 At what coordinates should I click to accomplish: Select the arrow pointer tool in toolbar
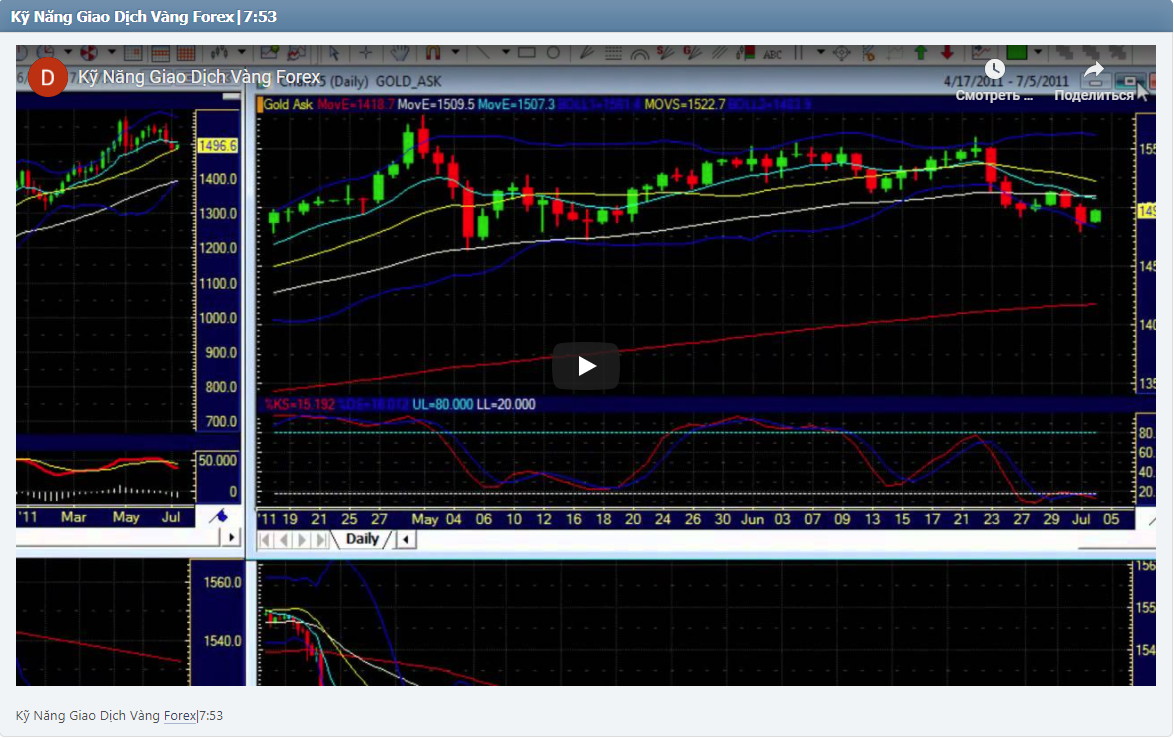point(333,53)
